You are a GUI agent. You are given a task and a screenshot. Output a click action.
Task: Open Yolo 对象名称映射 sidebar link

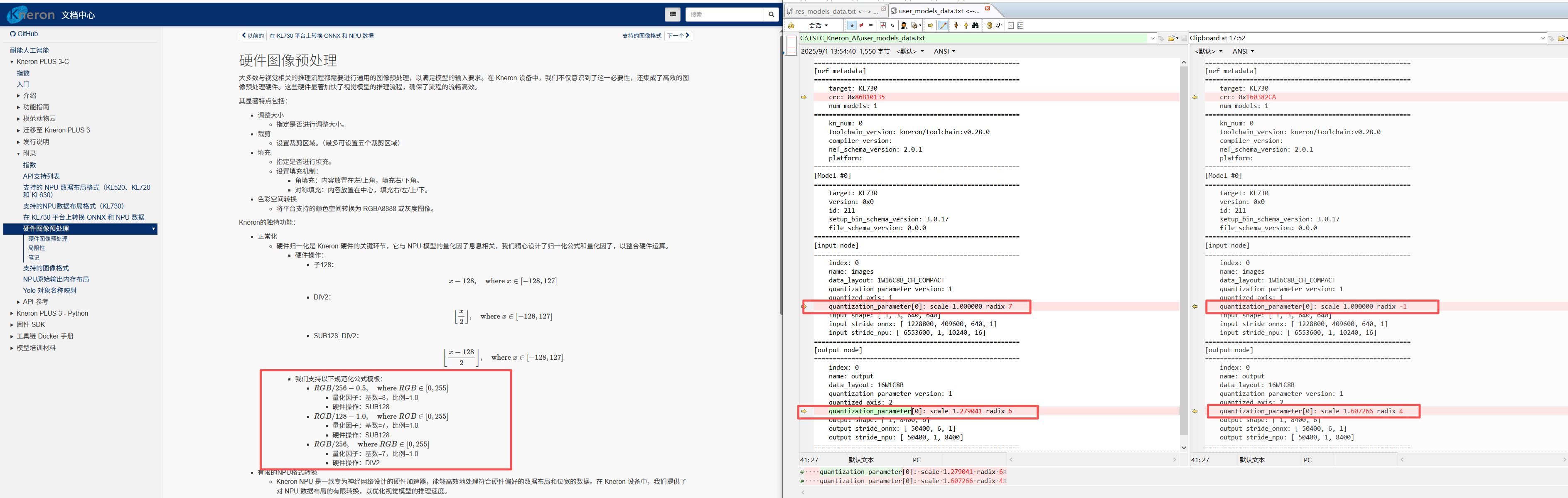point(50,290)
